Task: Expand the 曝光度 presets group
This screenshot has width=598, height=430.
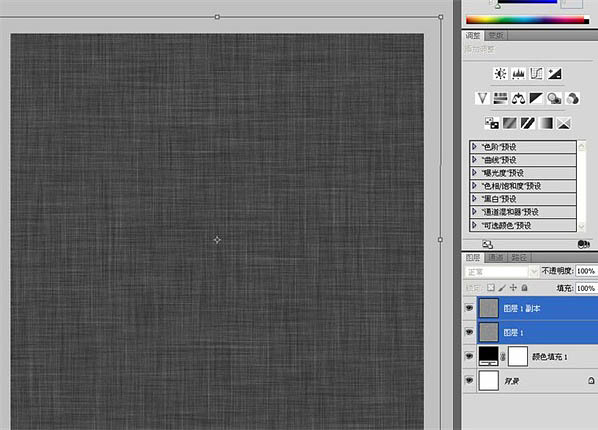Action: (x=474, y=172)
